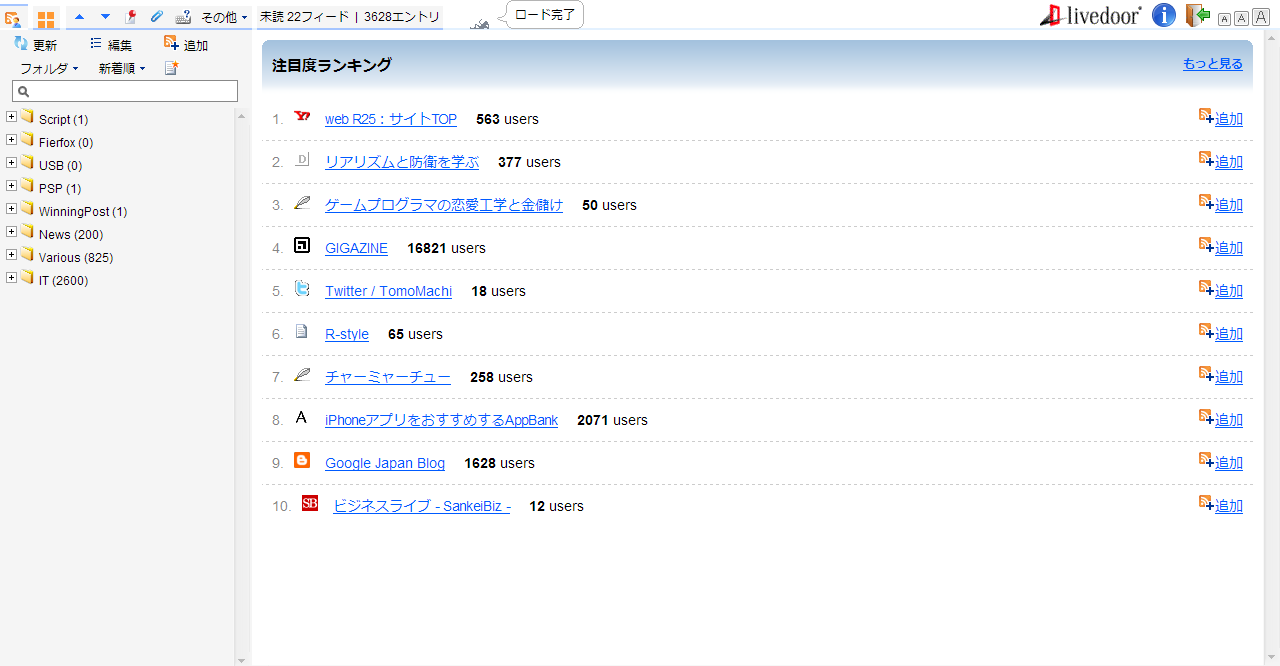Open the その他 dropdown menu
The width and height of the screenshot is (1280, 666).
(224, 17)
